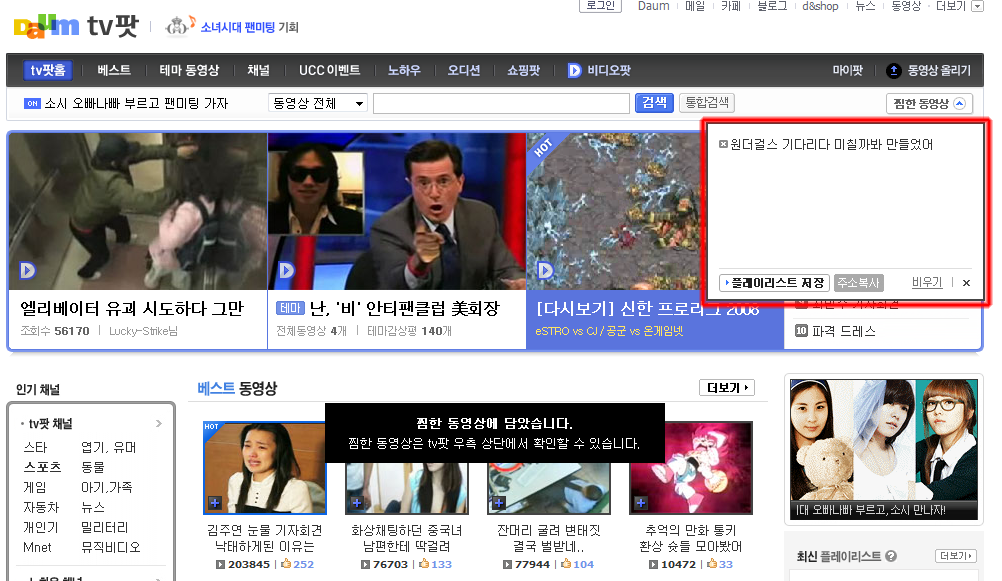
Task: Play the anti-fanclub video via D icon
Action: [286, 270]
